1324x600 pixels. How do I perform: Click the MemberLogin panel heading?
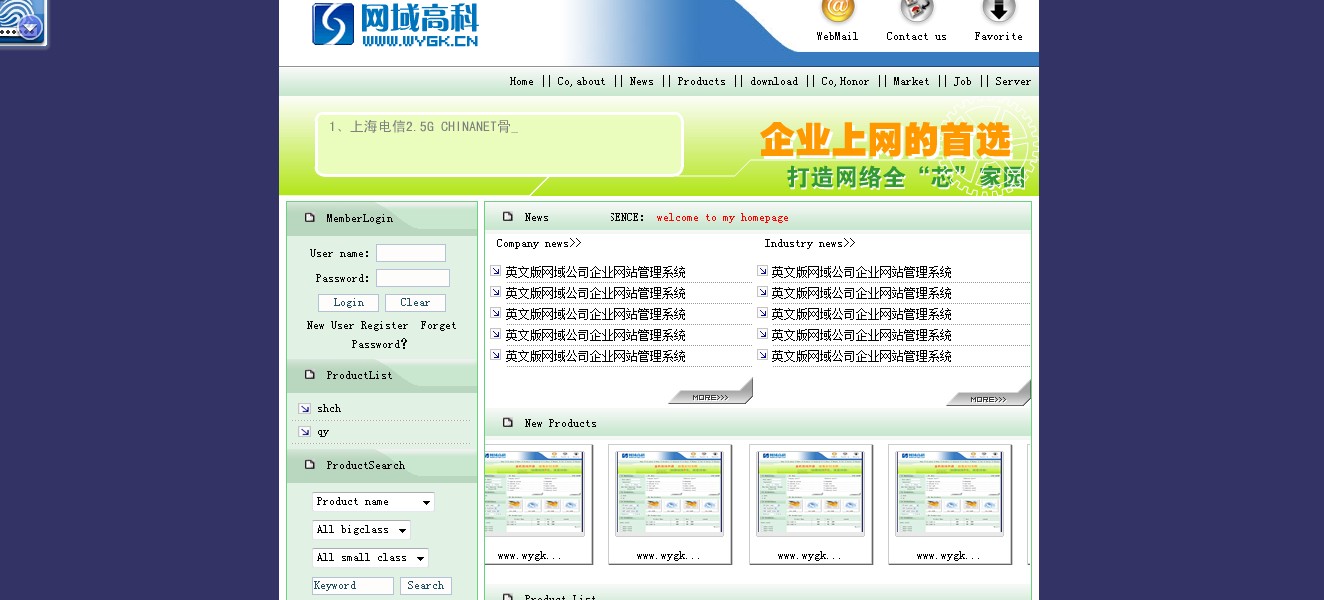point(359,219)
